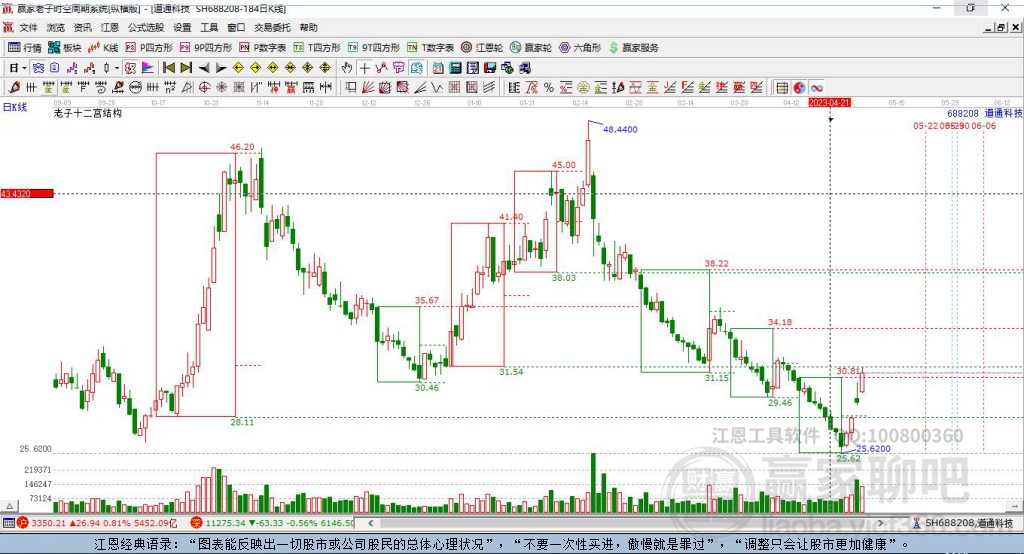The height and width of the screenshot is (554, 1024).
Task: Select the zigzag wave line tool
Action: (437, 88)
